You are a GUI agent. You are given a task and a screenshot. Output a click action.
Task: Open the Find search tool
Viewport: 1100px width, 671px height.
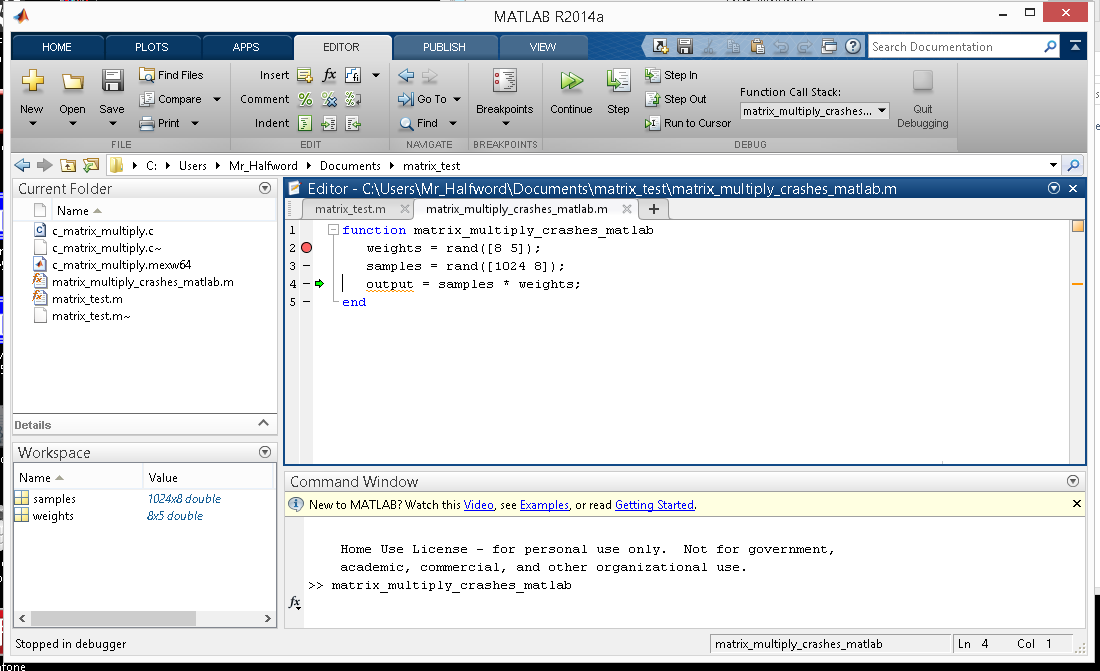(x=419, y=124)
